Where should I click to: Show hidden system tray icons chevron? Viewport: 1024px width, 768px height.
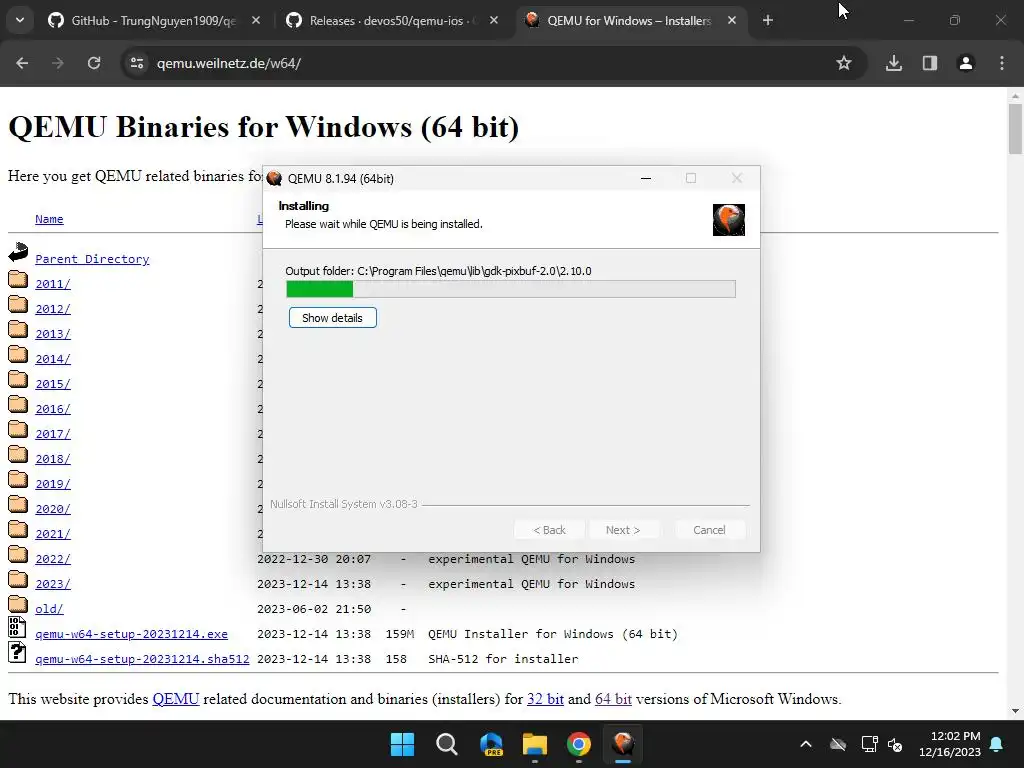806,744
